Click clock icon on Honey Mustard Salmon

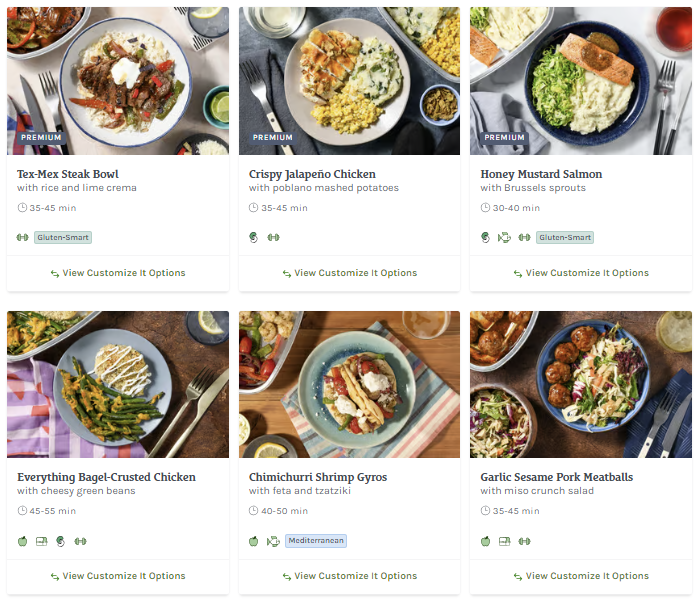tap(485, 208)
